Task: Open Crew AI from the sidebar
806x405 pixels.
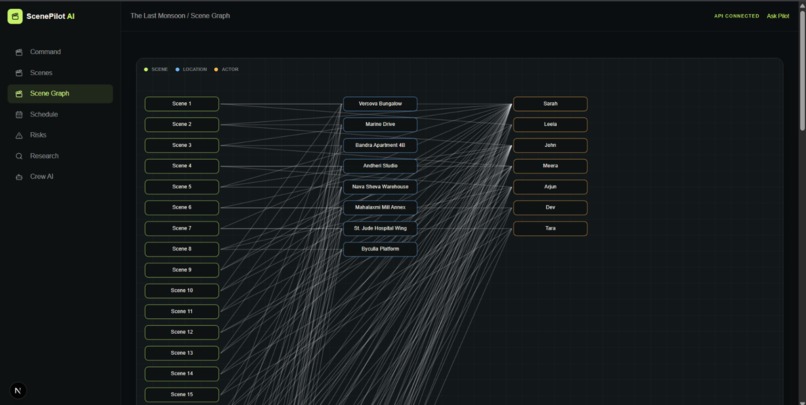Action: pos(60,177)
